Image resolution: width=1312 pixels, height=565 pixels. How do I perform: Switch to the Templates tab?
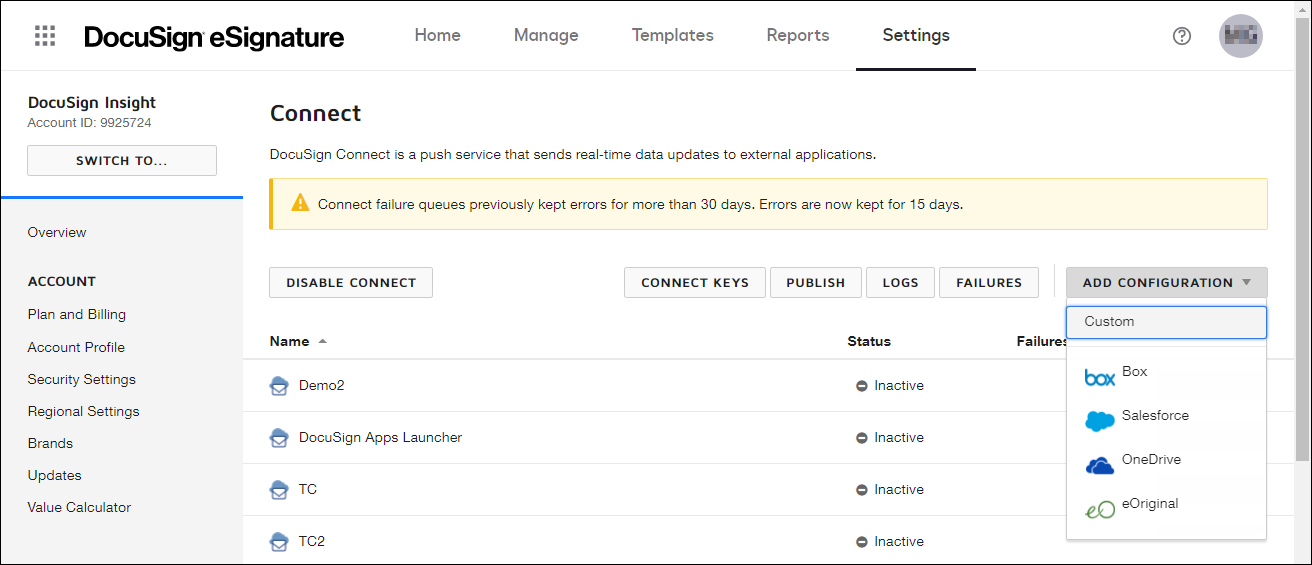point(673,35)
